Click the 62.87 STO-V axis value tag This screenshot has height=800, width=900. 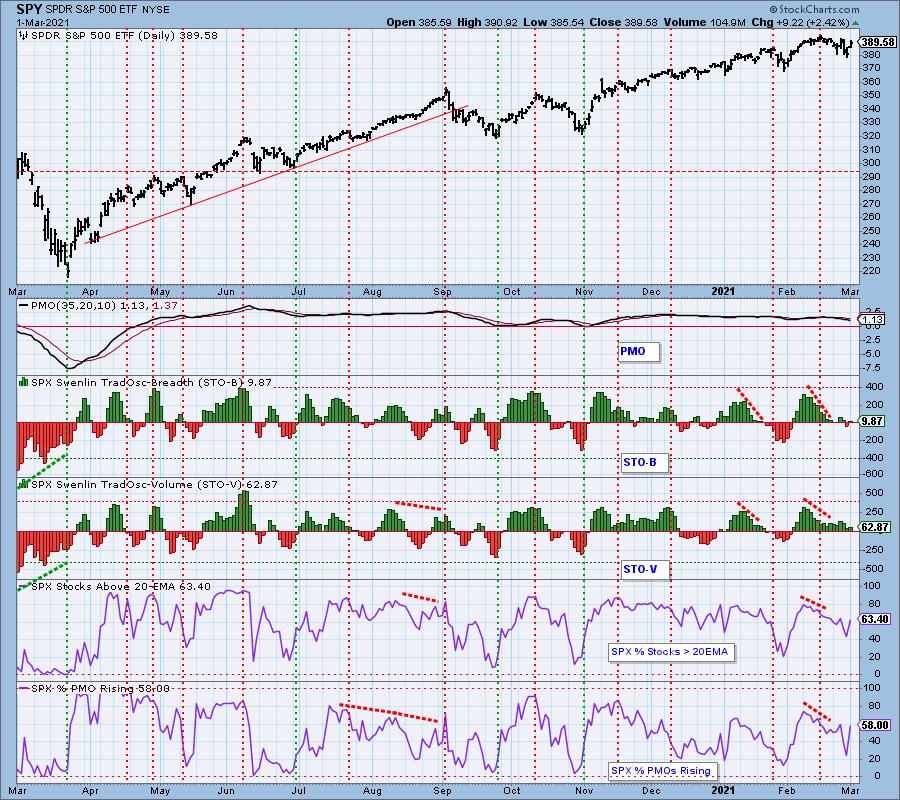tap(876, 526)
